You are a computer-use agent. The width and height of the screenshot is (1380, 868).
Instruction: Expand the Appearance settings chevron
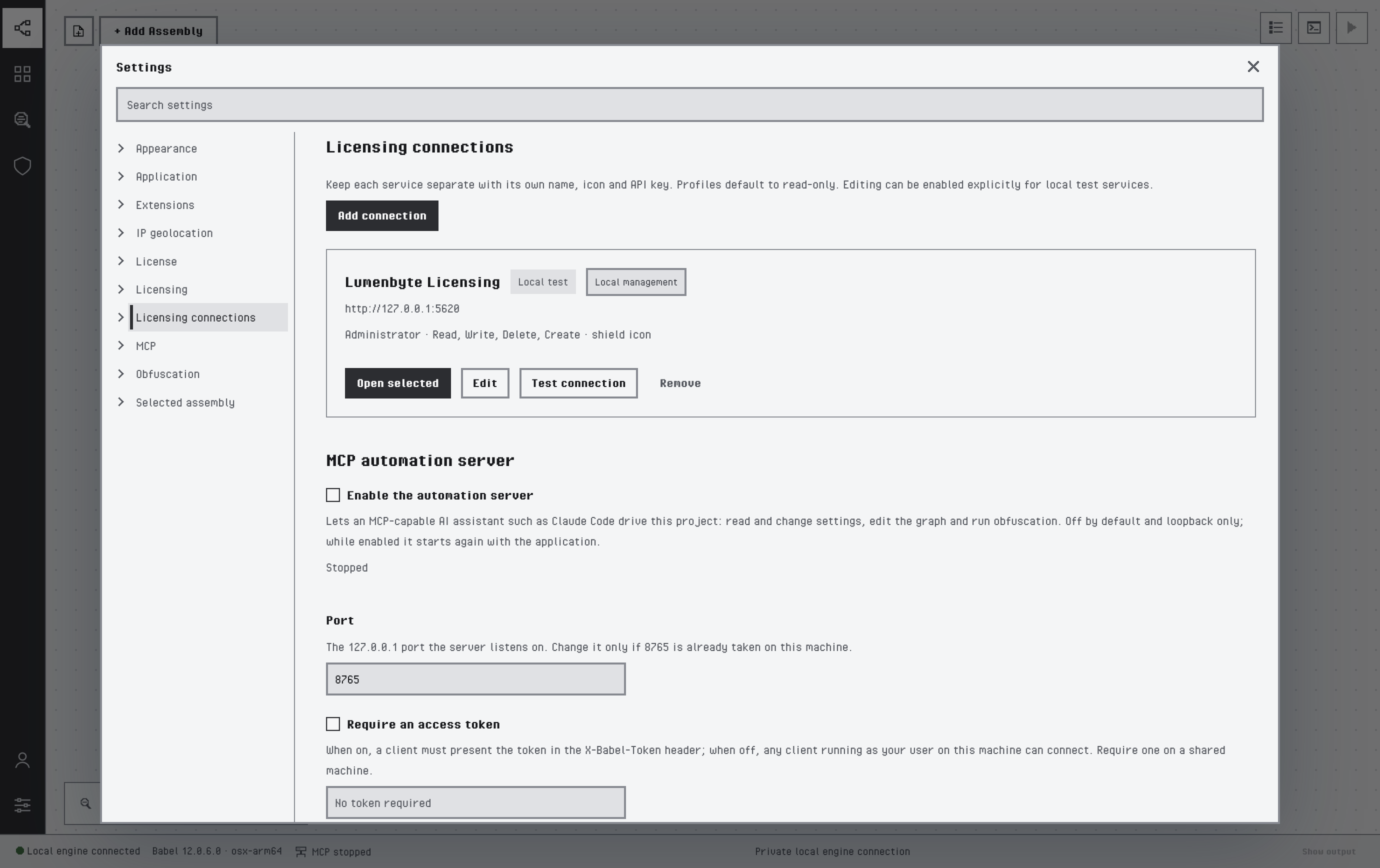pos(121,148)
